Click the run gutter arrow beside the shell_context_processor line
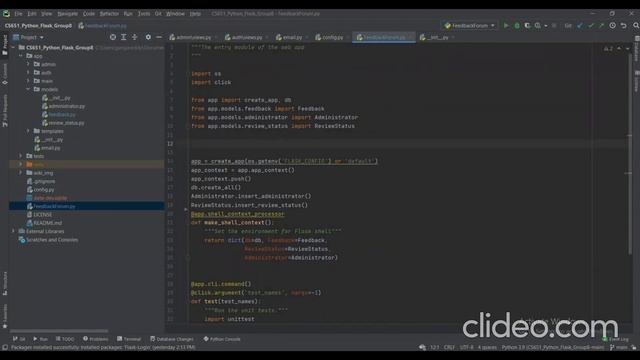 (x=186, y=209)
